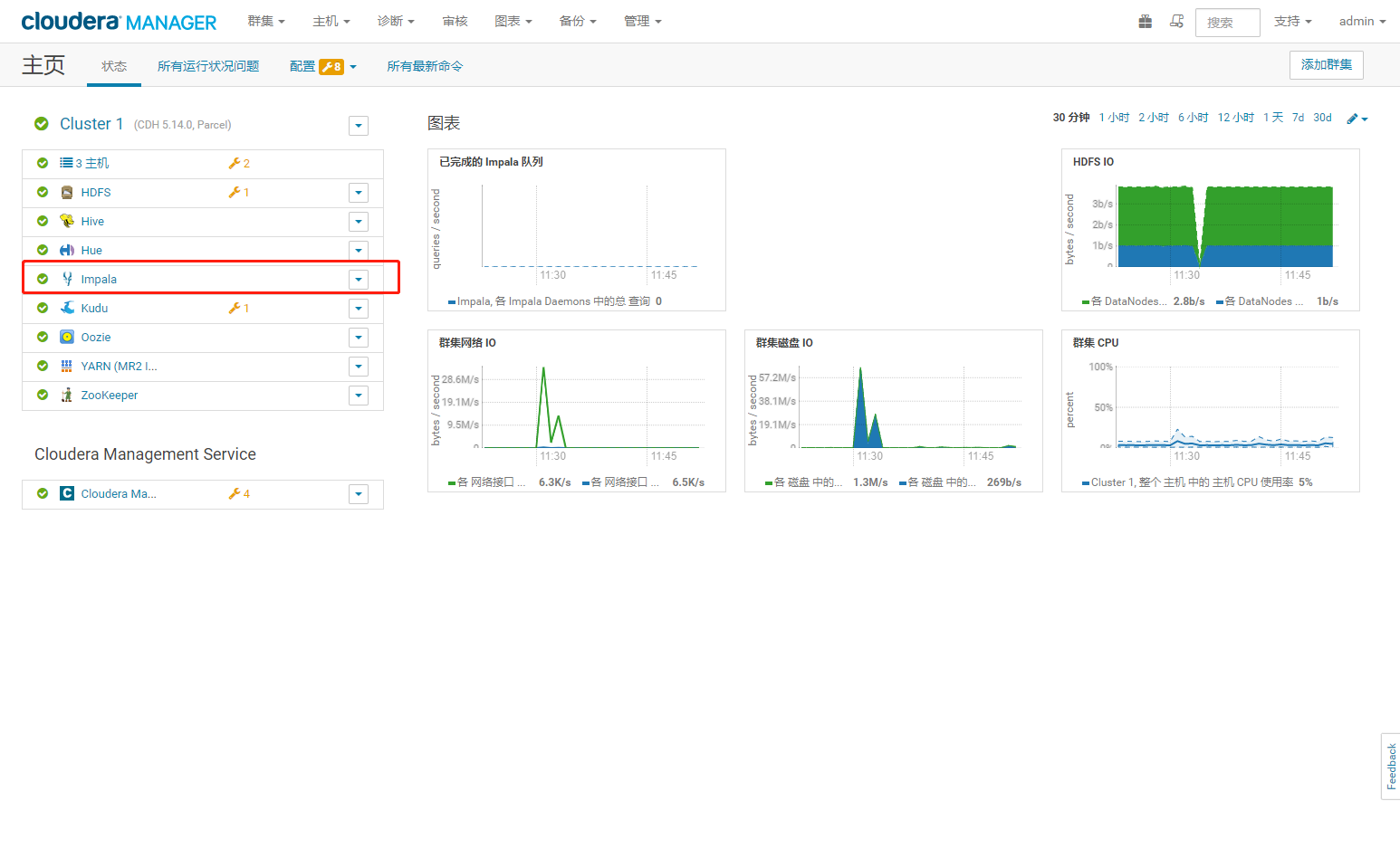Image resolution: width=1400 pixels, height=868 pixels.
Task: Open Hive actions dropdown arrow
Action: tap(359, 222)
